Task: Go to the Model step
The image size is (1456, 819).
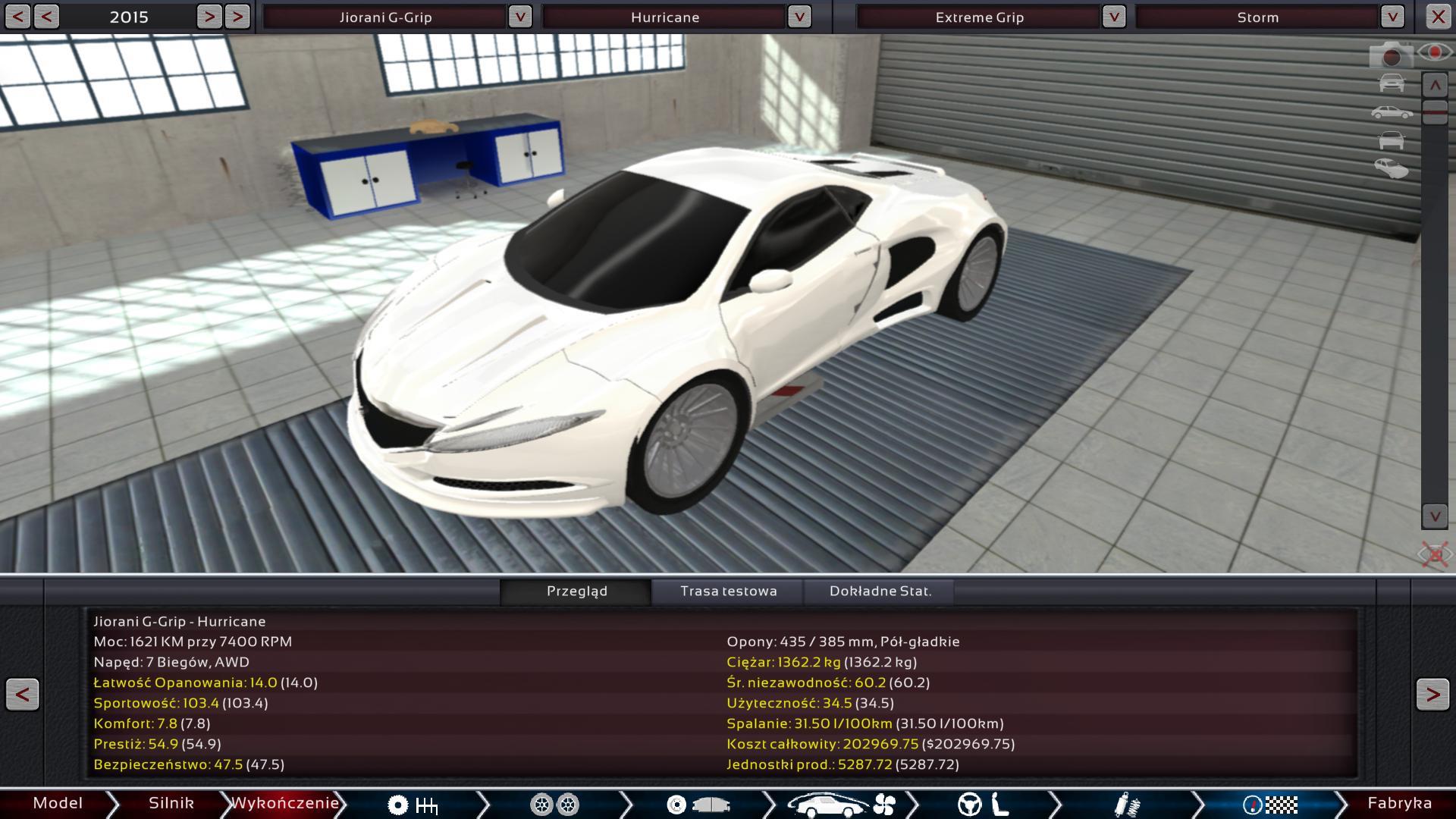Action: click(x=58, y=803)
